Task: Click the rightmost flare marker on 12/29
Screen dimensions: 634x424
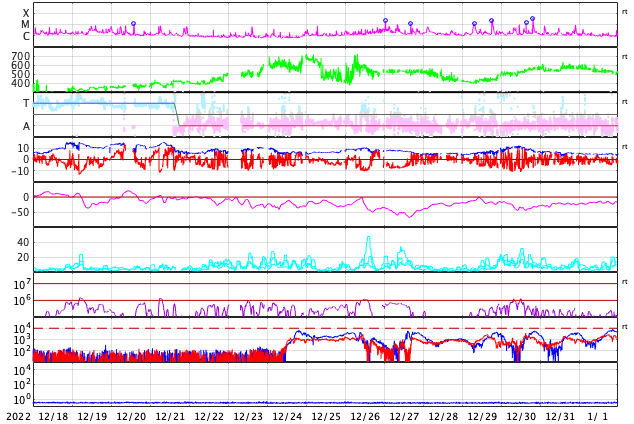Action: tap(491, 21)
